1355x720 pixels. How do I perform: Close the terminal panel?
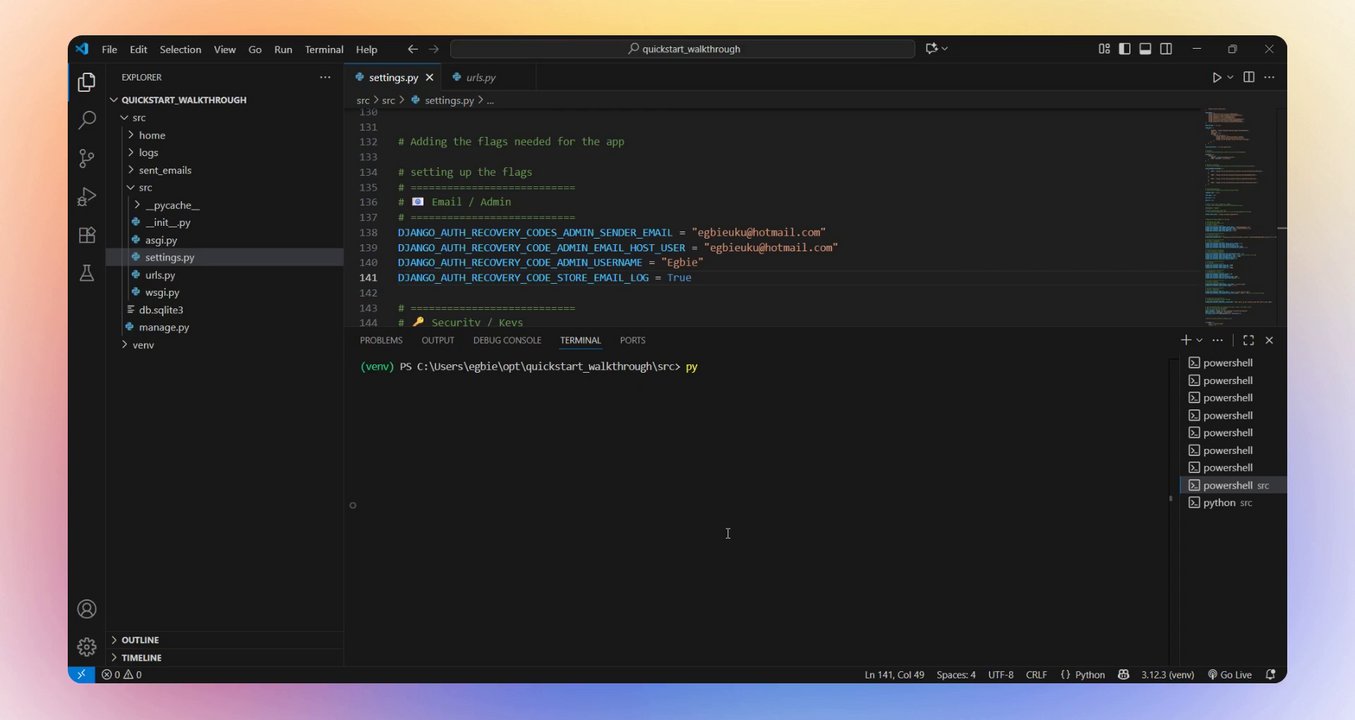(1269, 340)
